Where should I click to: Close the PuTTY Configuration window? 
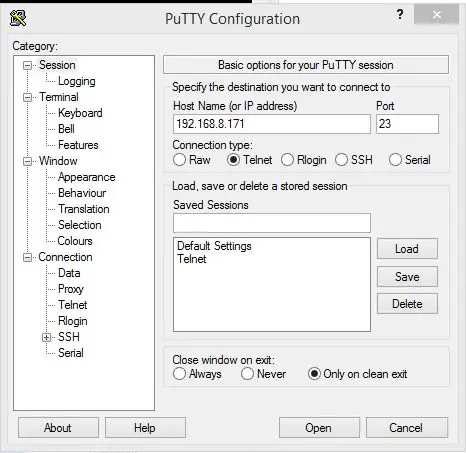point(436,14)
